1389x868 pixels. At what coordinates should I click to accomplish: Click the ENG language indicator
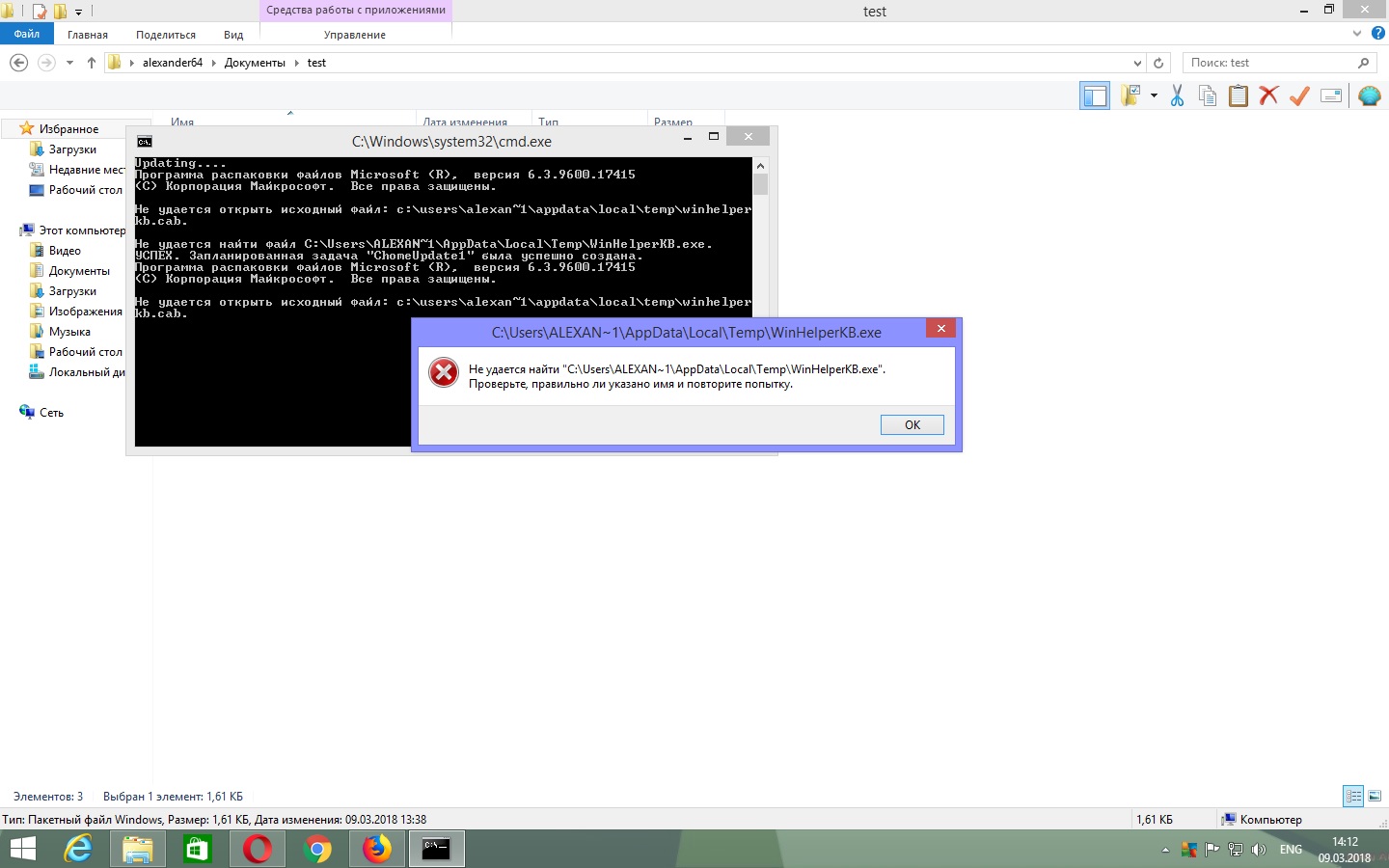pyautogui.click(x=1291, y=850)
